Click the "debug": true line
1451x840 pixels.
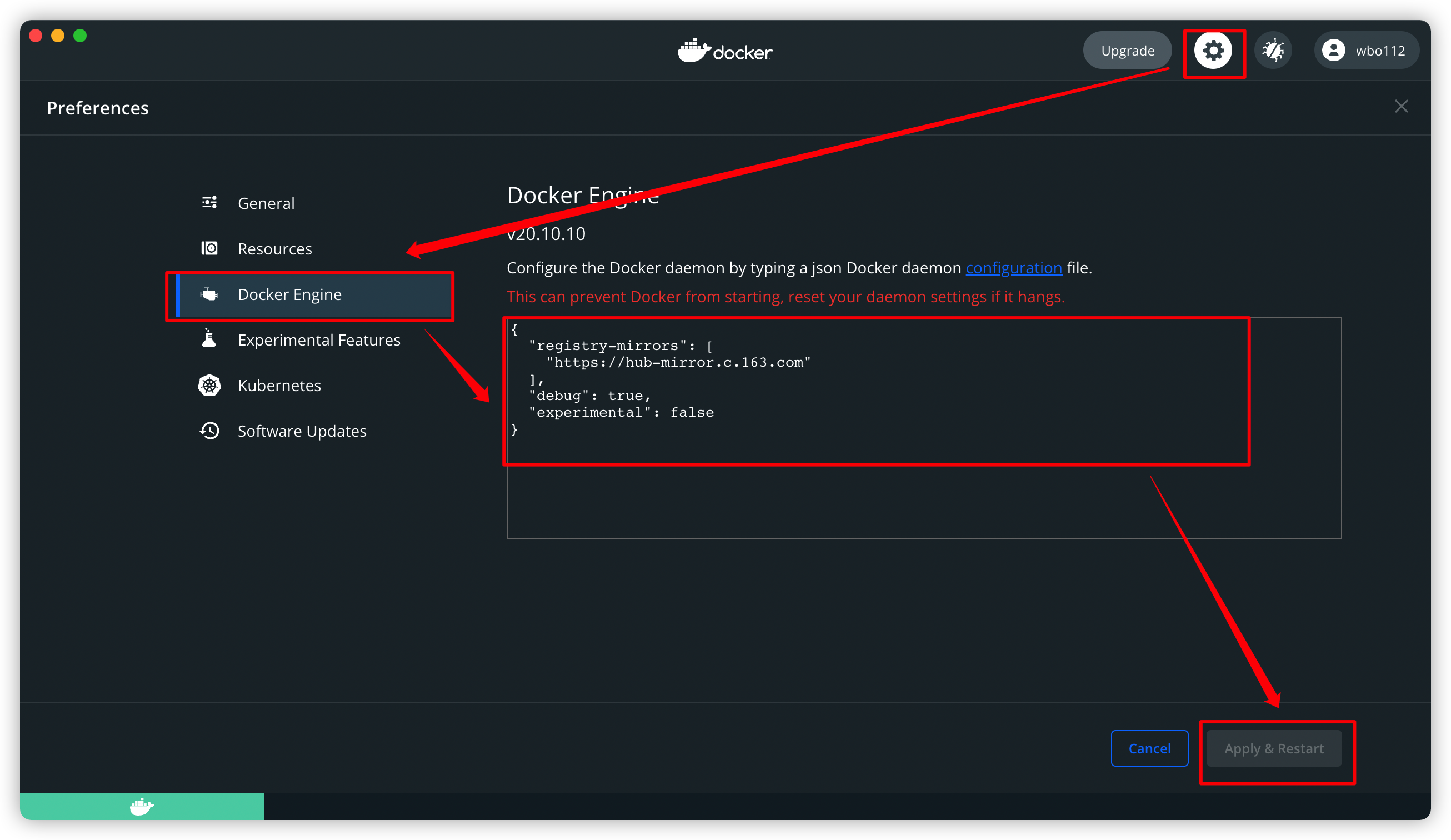point(589,396)
